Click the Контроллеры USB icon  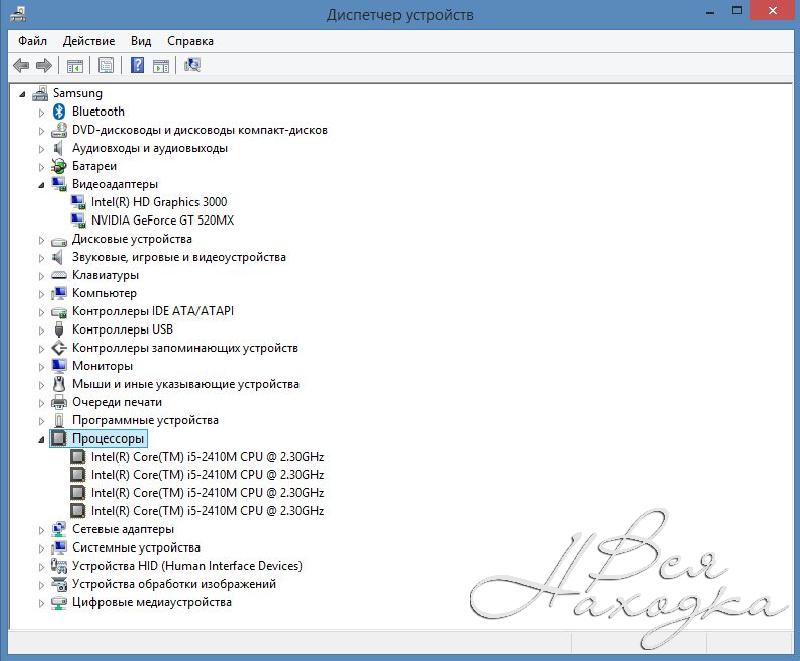pos(59,329)
